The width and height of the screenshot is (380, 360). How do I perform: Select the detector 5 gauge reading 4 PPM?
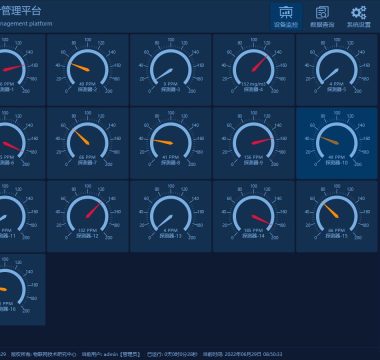pyautogui.click(x=337, y=70)
